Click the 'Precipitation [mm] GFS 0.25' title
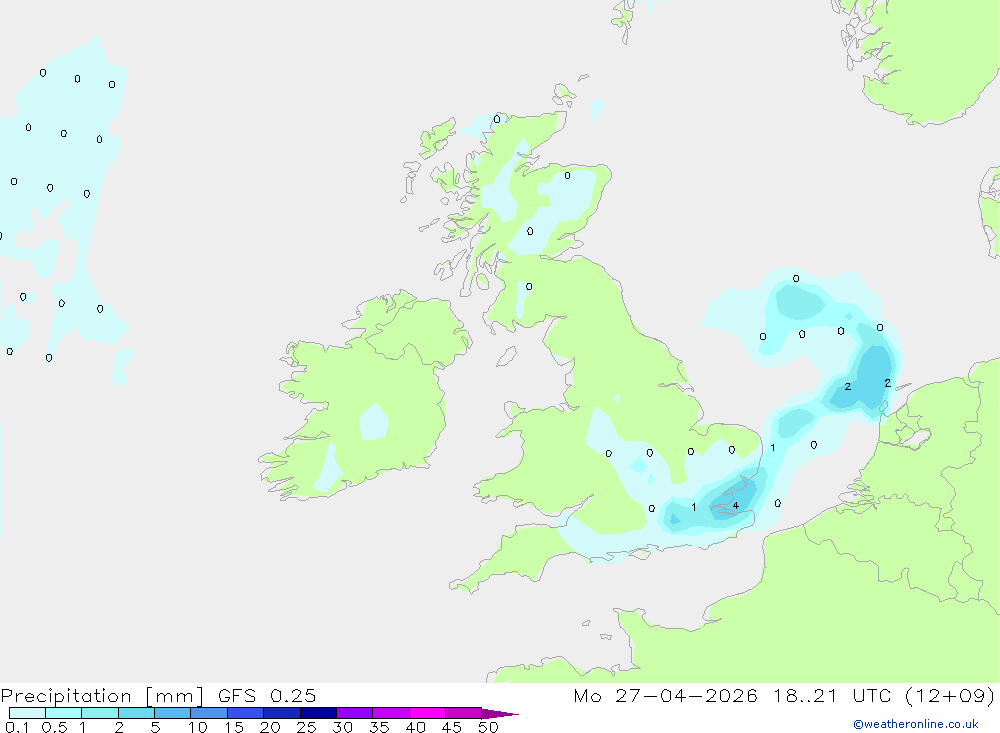1000x733 pixels. click(158, 695)
